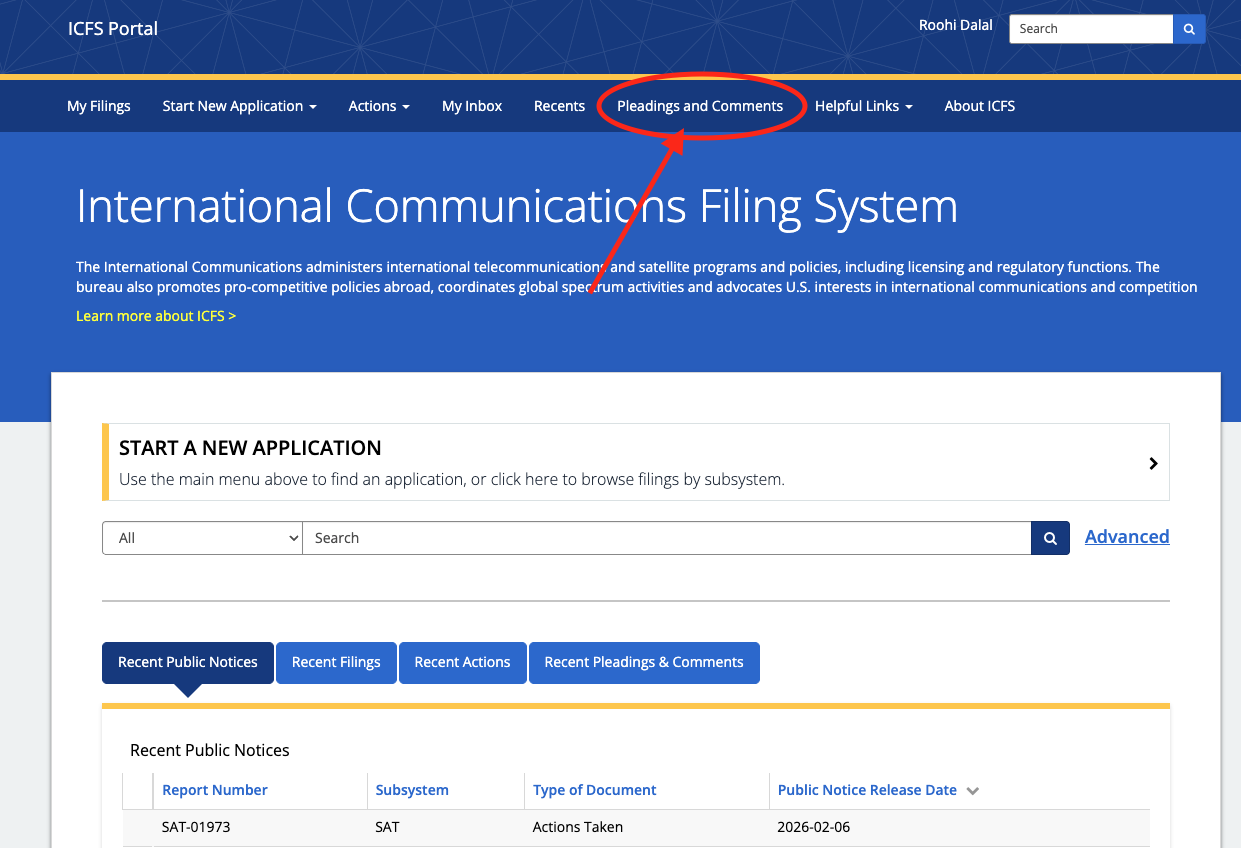Click the Roohi Dalal user name
The width and height of the screenshot is (1241, 848).
[956, 25]
